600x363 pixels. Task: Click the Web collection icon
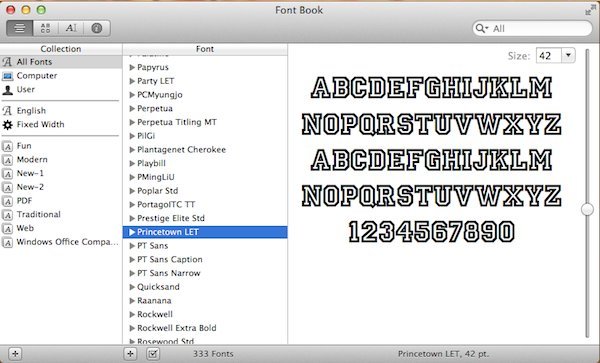(x=7, y=229)
